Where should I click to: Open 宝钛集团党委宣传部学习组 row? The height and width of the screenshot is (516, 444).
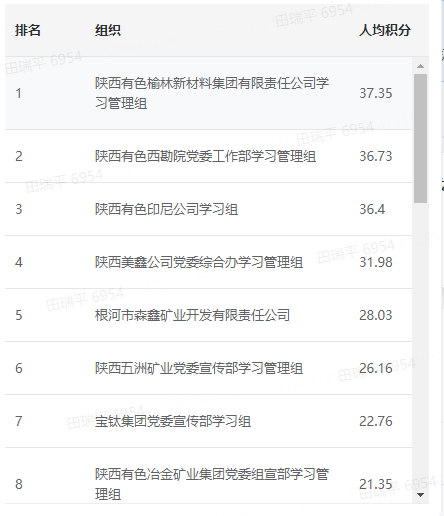click(209, 421)
